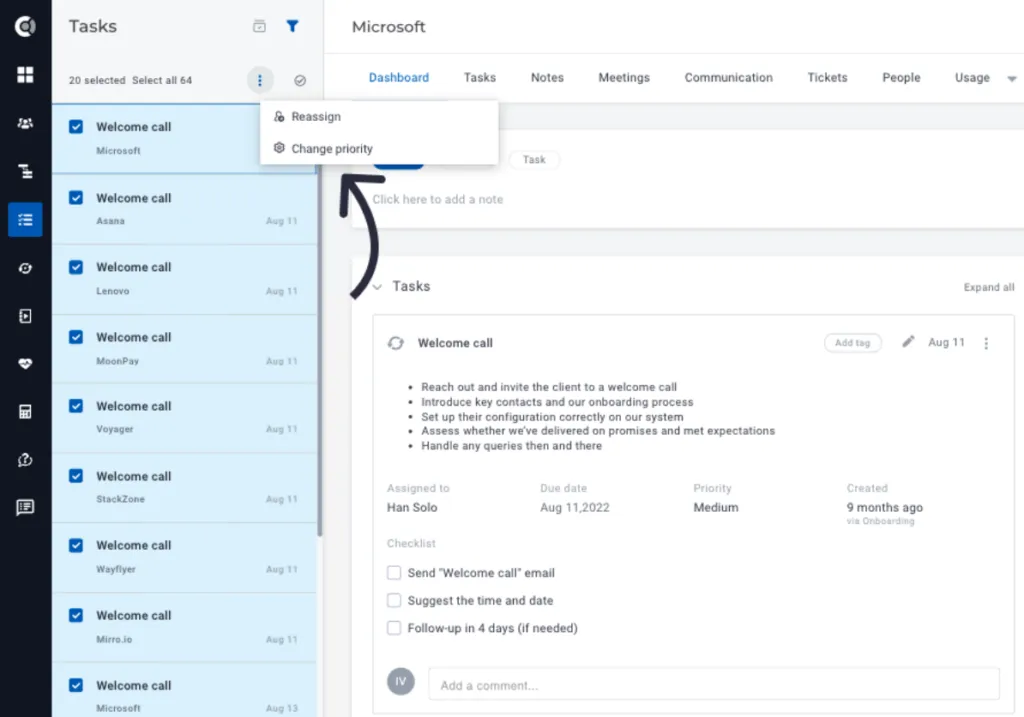Tick the Suggest the time and date checkbox
This screenshot has height=717, width=1024.
point(394,600)
